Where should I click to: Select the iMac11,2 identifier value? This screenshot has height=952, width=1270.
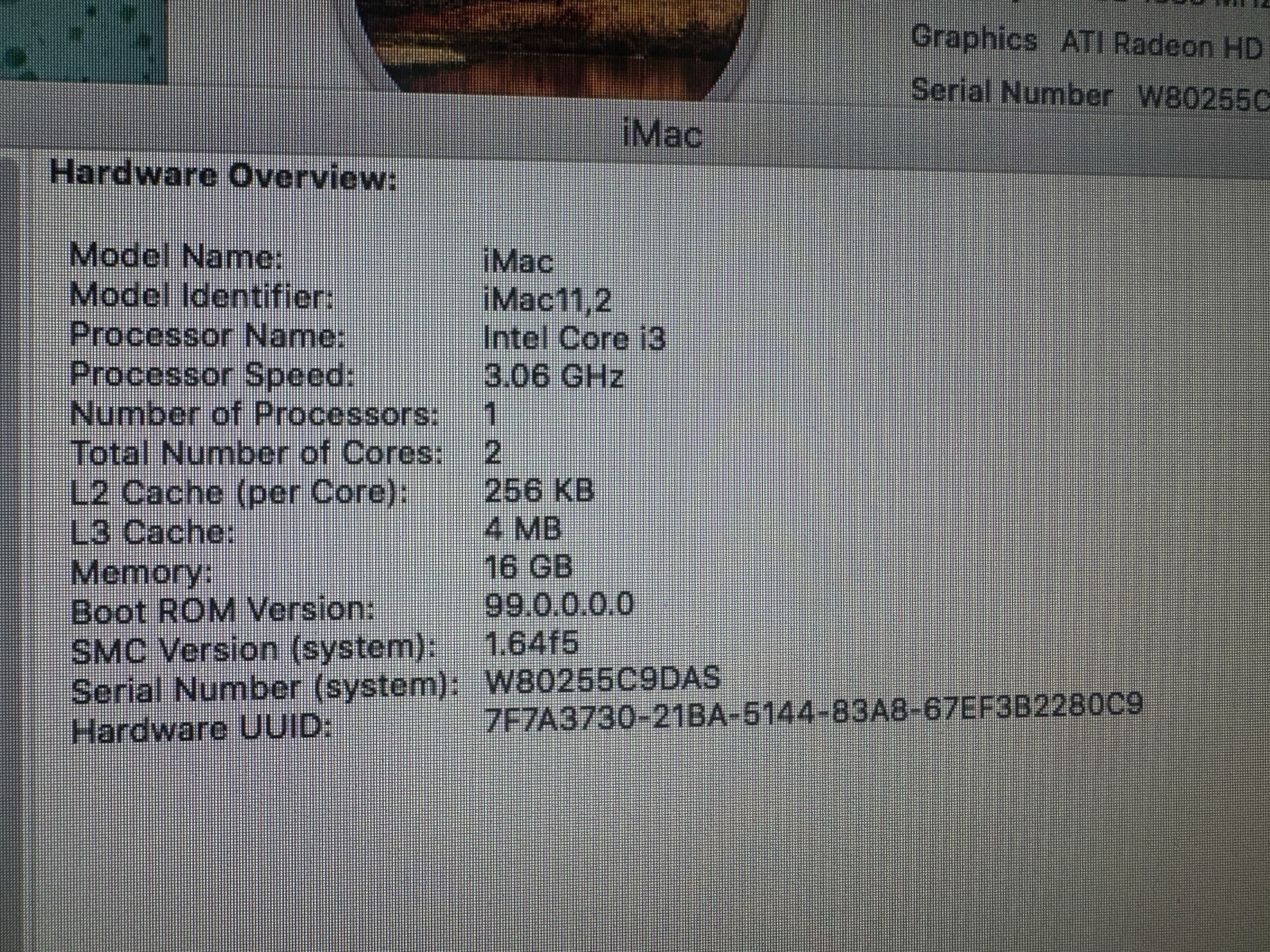tap(548, 299)
